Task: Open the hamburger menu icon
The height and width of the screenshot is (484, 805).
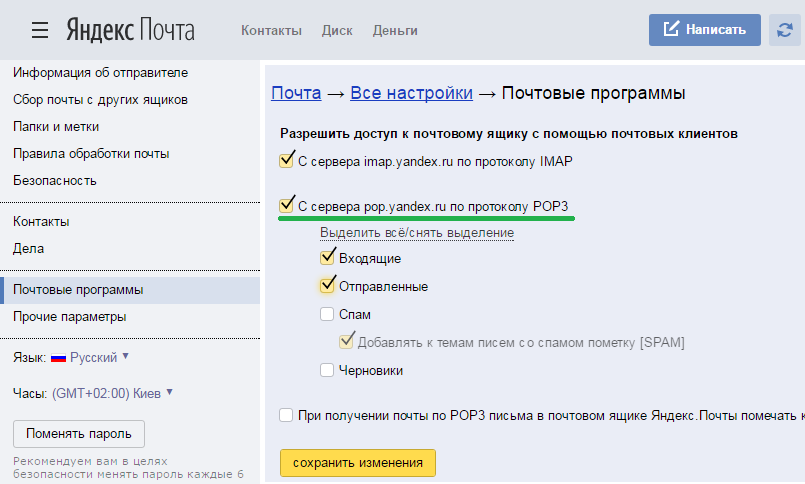Action: pos(40,30)
